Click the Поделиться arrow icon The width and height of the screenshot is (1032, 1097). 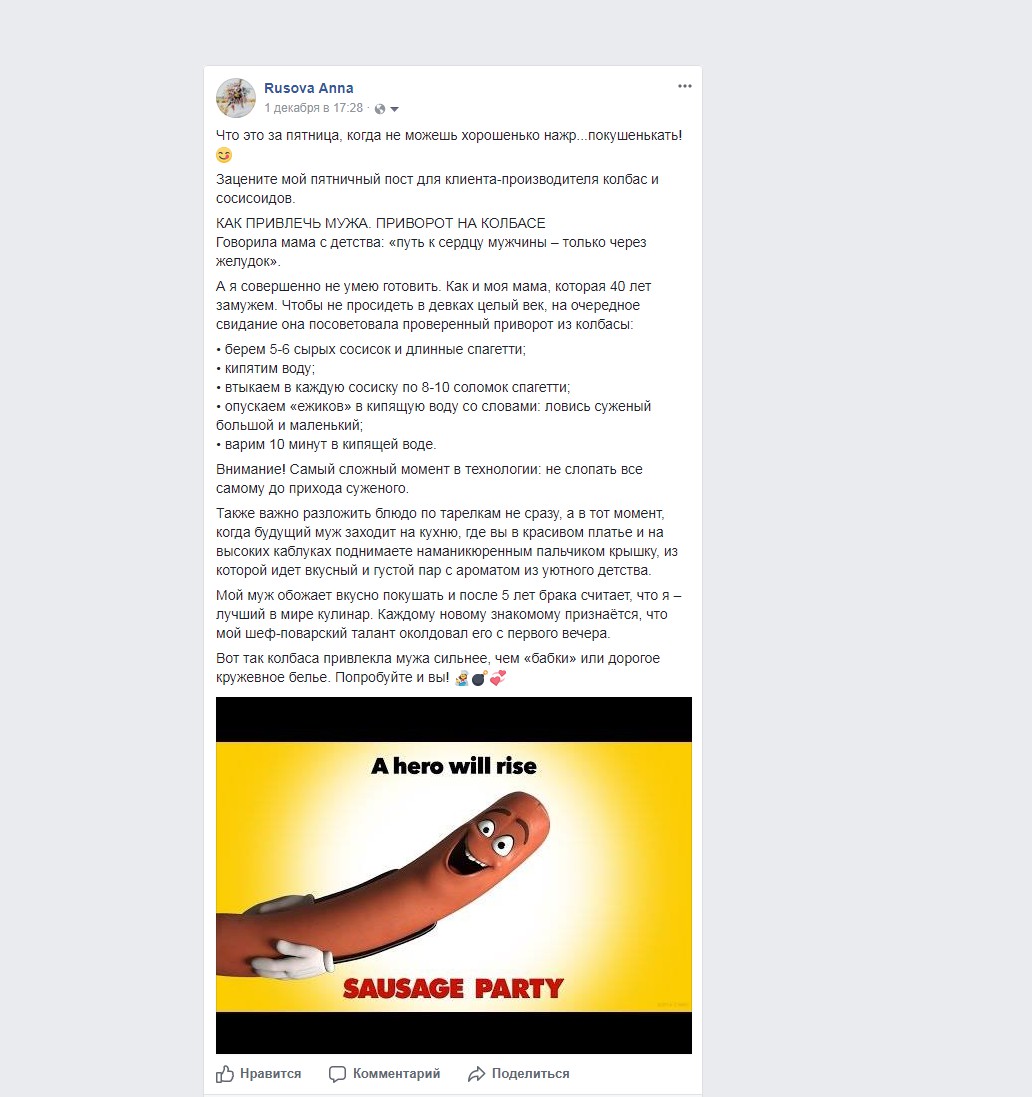[x=476, y=1074]
